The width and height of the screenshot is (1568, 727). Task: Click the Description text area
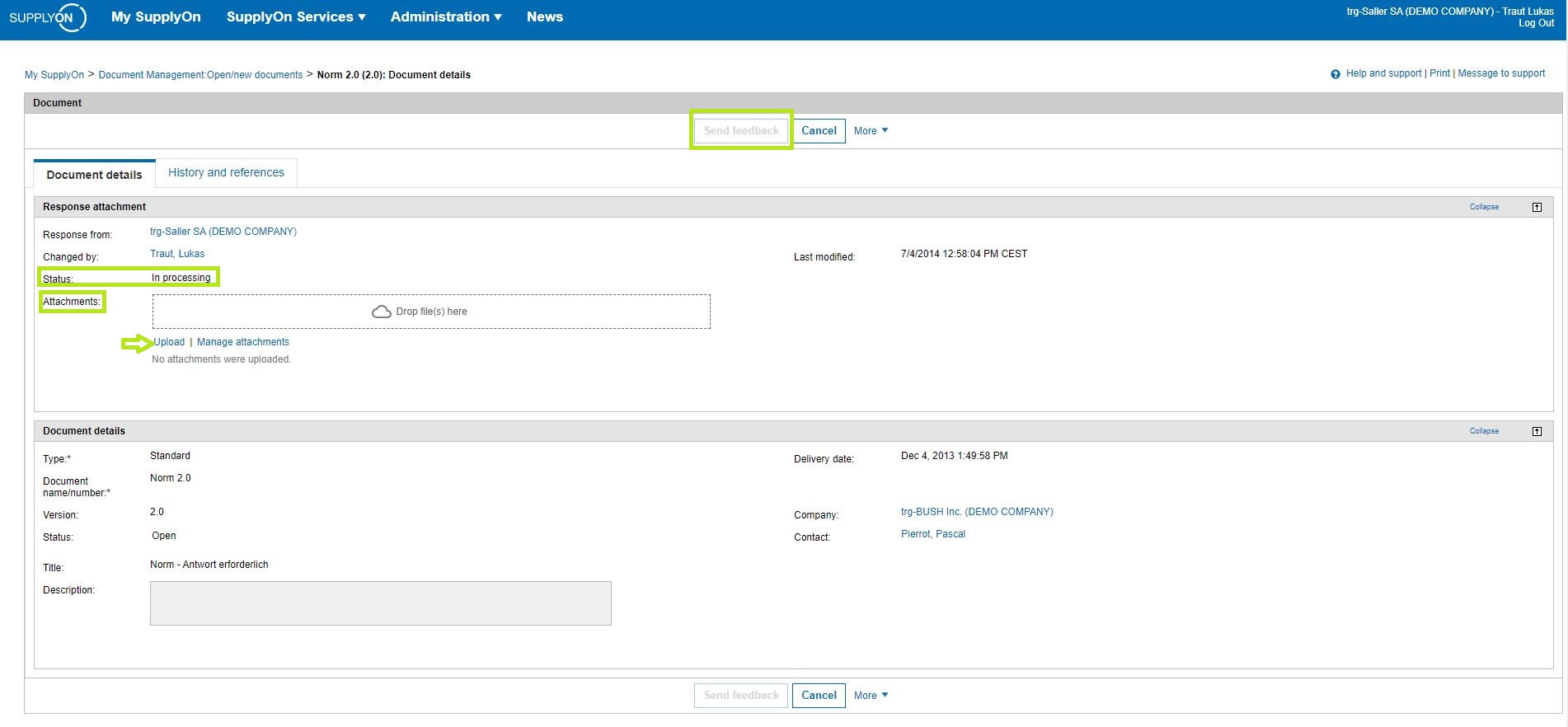coord(381,603)
